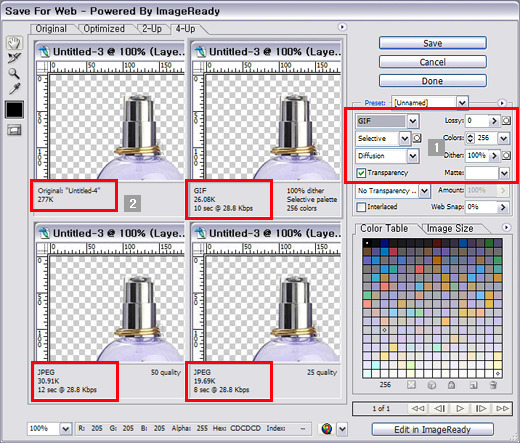Enable the Interlaced checkbox

(x=361, y=207)
